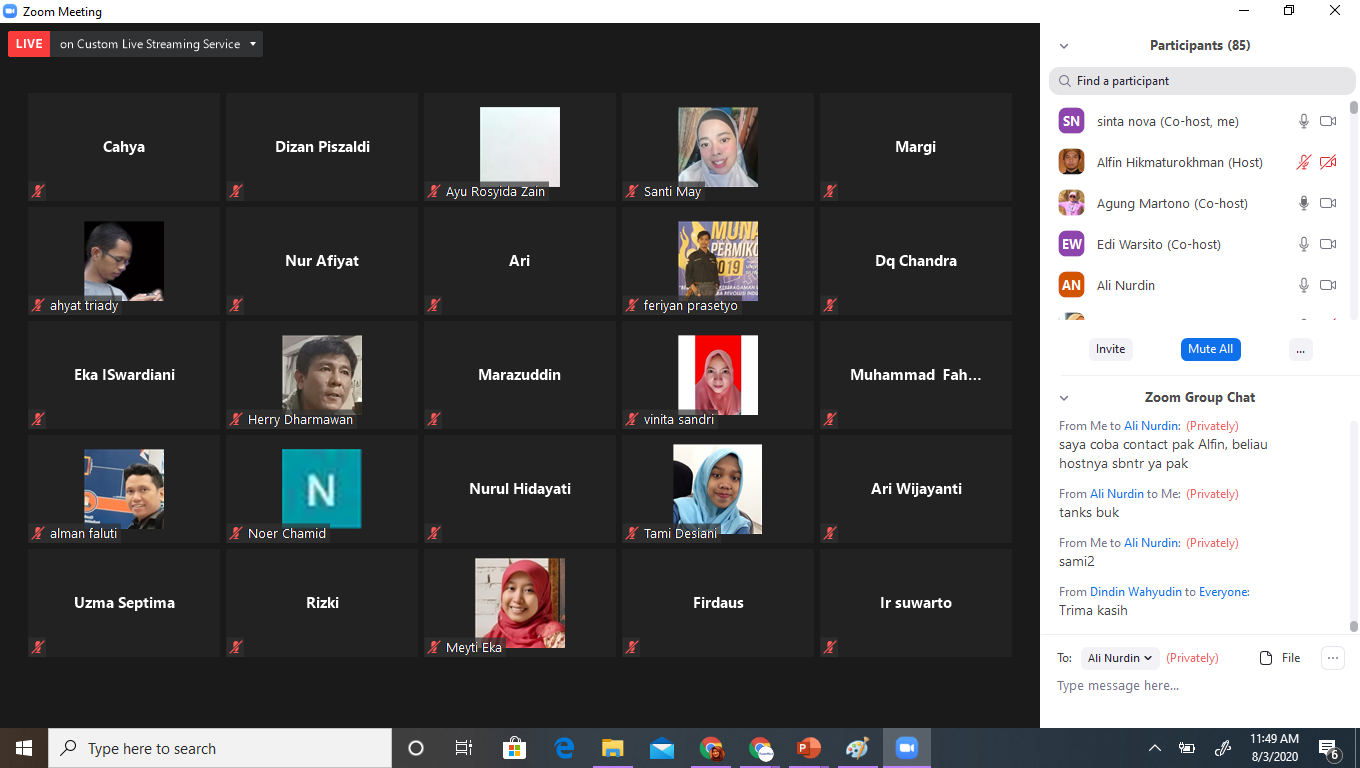Unmute Alfin Hikmaturokhman's muted microphone
The height and width of the screenshot is (768, 1360).
pyautogui.click(x=1303, y=162)
